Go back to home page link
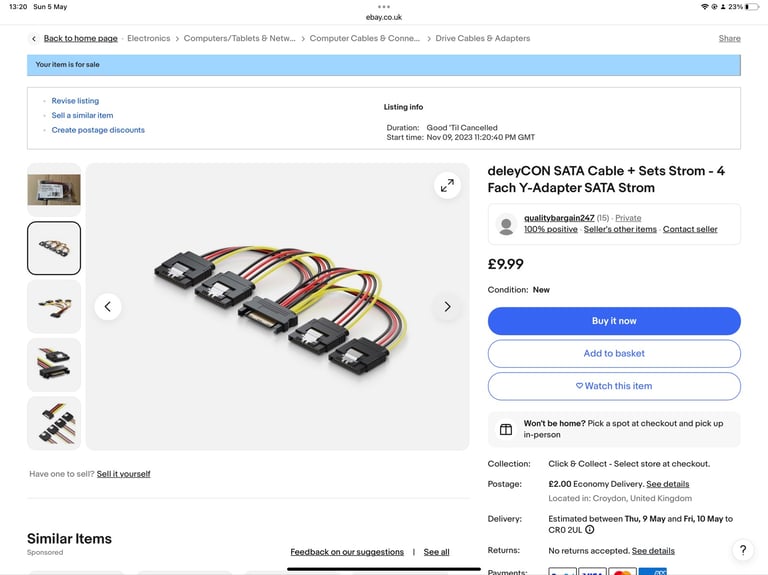This screenshot has width=768, height=575. coord(80,38)
